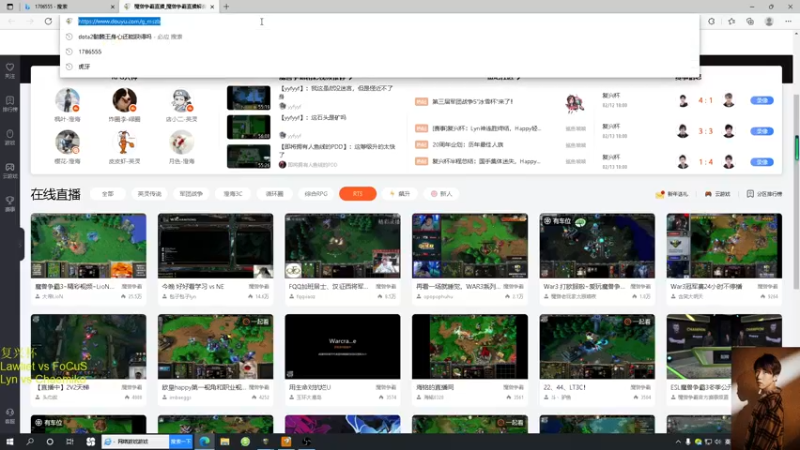Open the browser settings ellipsis menu
Screen dimensions: 800x450
[x=788, y=21]
